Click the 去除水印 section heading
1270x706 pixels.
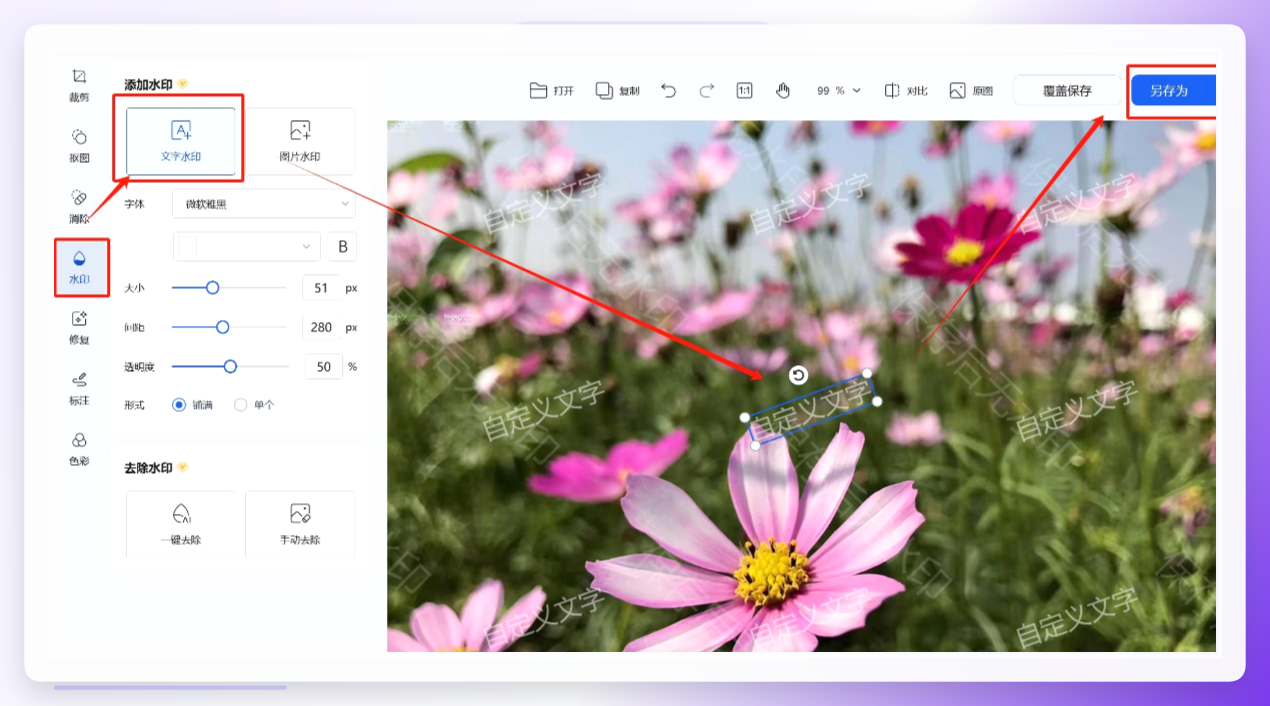(x=148, y=468)
